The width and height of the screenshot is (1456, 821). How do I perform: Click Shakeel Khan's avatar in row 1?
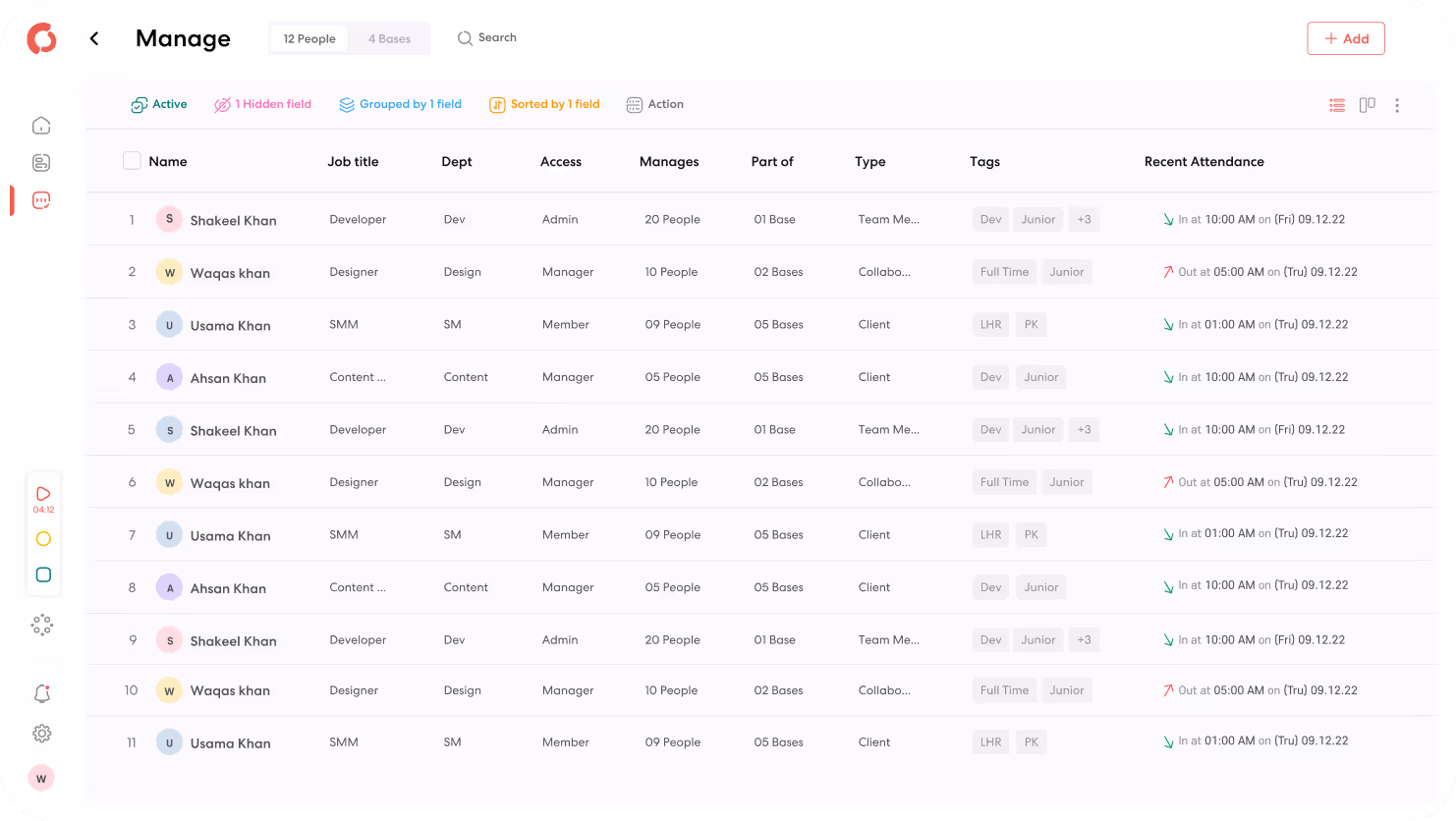pyautogui.click(x=169, y=219)
